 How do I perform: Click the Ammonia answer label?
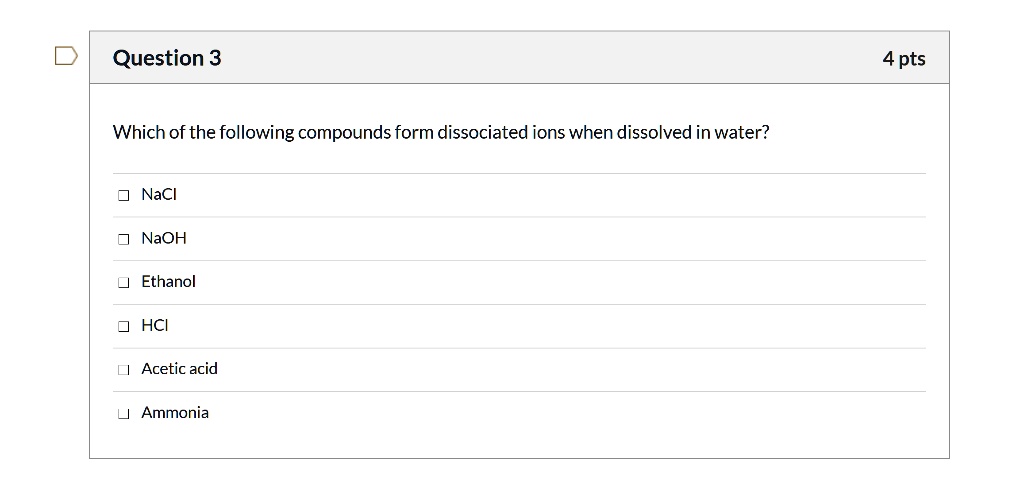pos(175,413)
